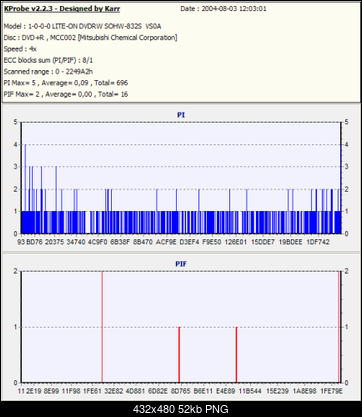Select 4D881 label on PIF axis
The height and width of the screenshot is (417, 362).
coord(135,391)
